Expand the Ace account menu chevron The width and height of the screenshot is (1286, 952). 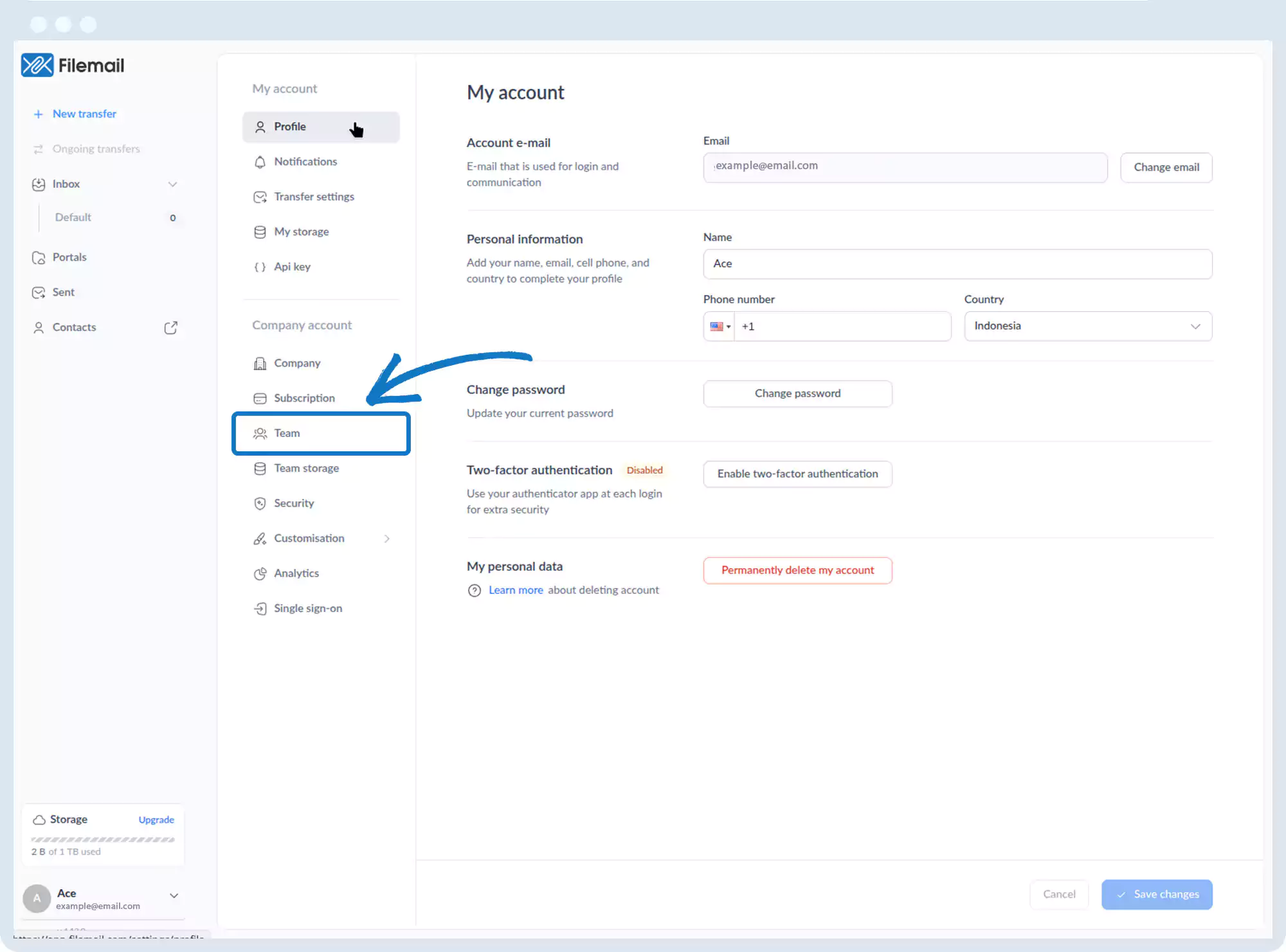coord(174,895)
